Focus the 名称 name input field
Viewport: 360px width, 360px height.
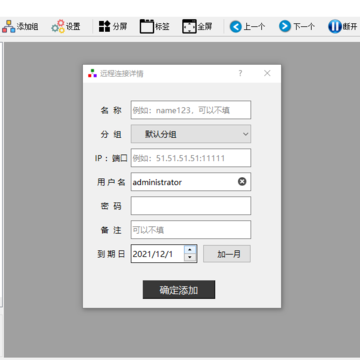(x=191, y=110)
